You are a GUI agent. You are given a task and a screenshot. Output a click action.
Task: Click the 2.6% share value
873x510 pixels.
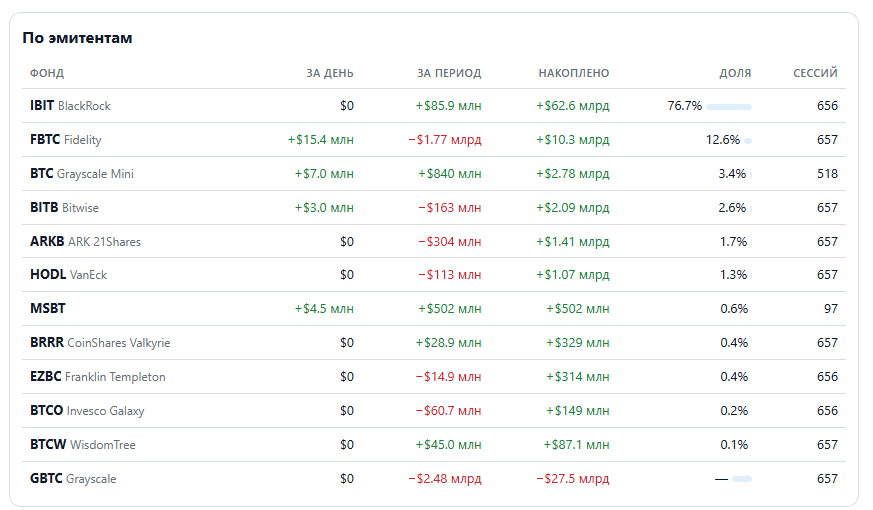(x=732, y=208)
